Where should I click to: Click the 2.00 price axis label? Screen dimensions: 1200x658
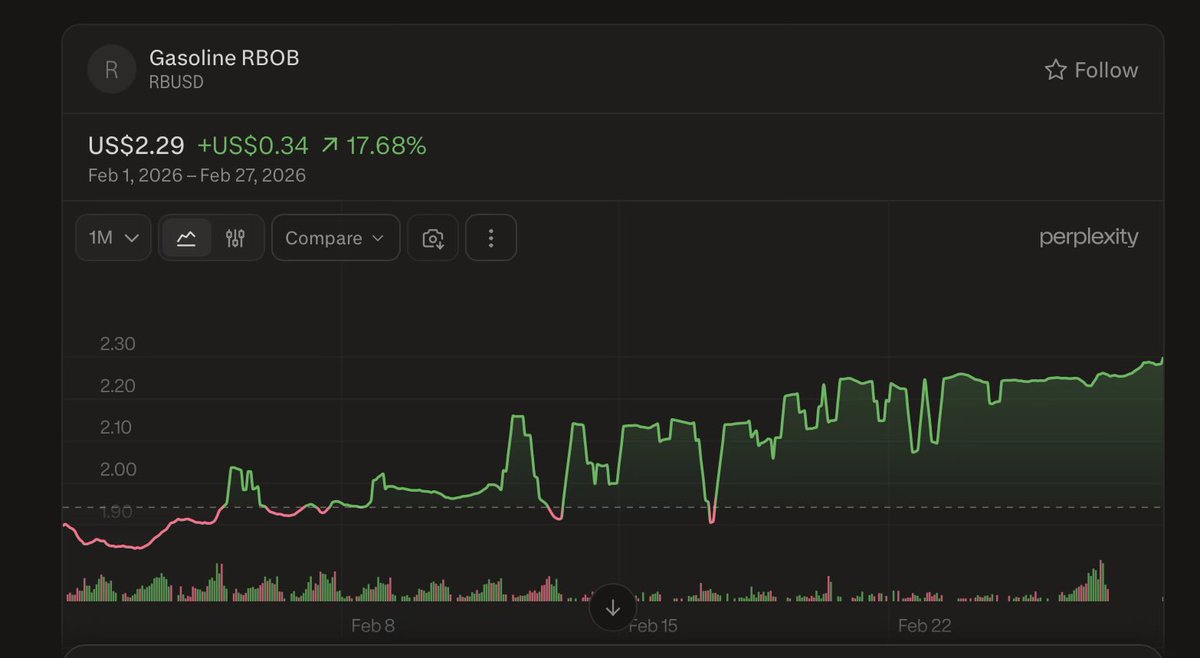pyautogui.click(x=118, y=470)
